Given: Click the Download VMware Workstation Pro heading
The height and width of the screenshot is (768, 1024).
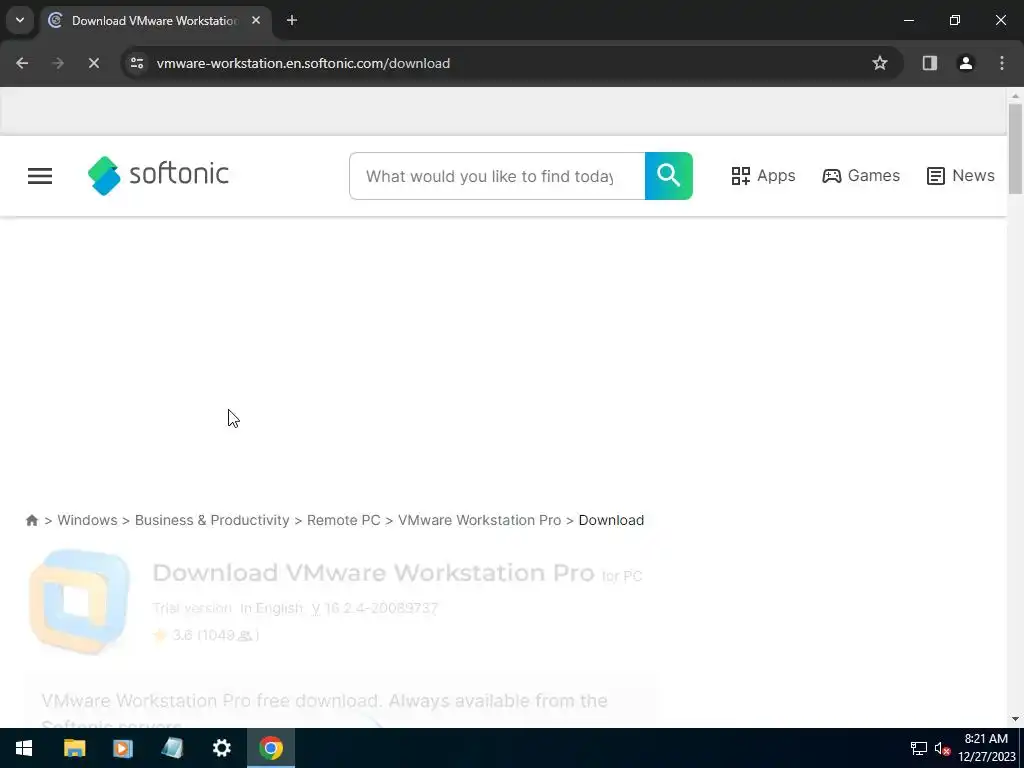Looking at the screenshot, I should [x=374, y=573].
